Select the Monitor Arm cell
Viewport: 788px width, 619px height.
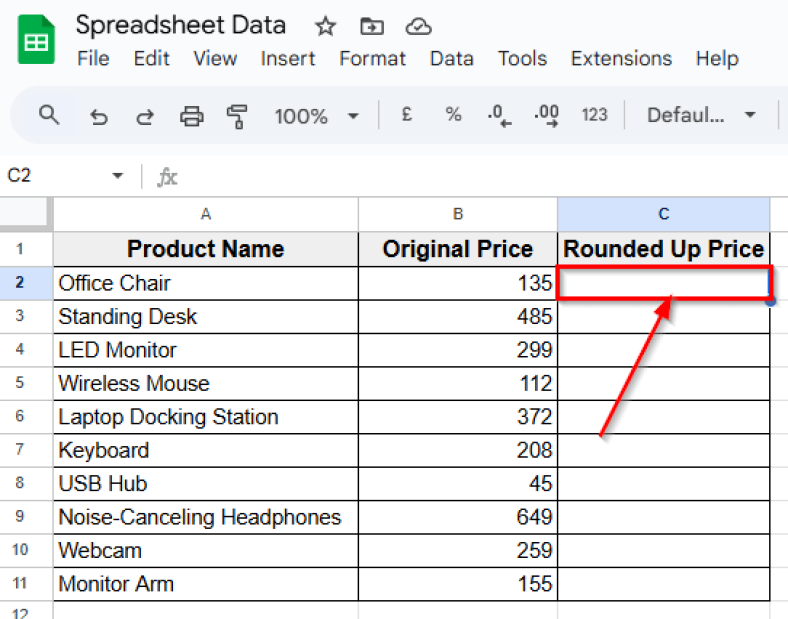(x=206, y=584)
